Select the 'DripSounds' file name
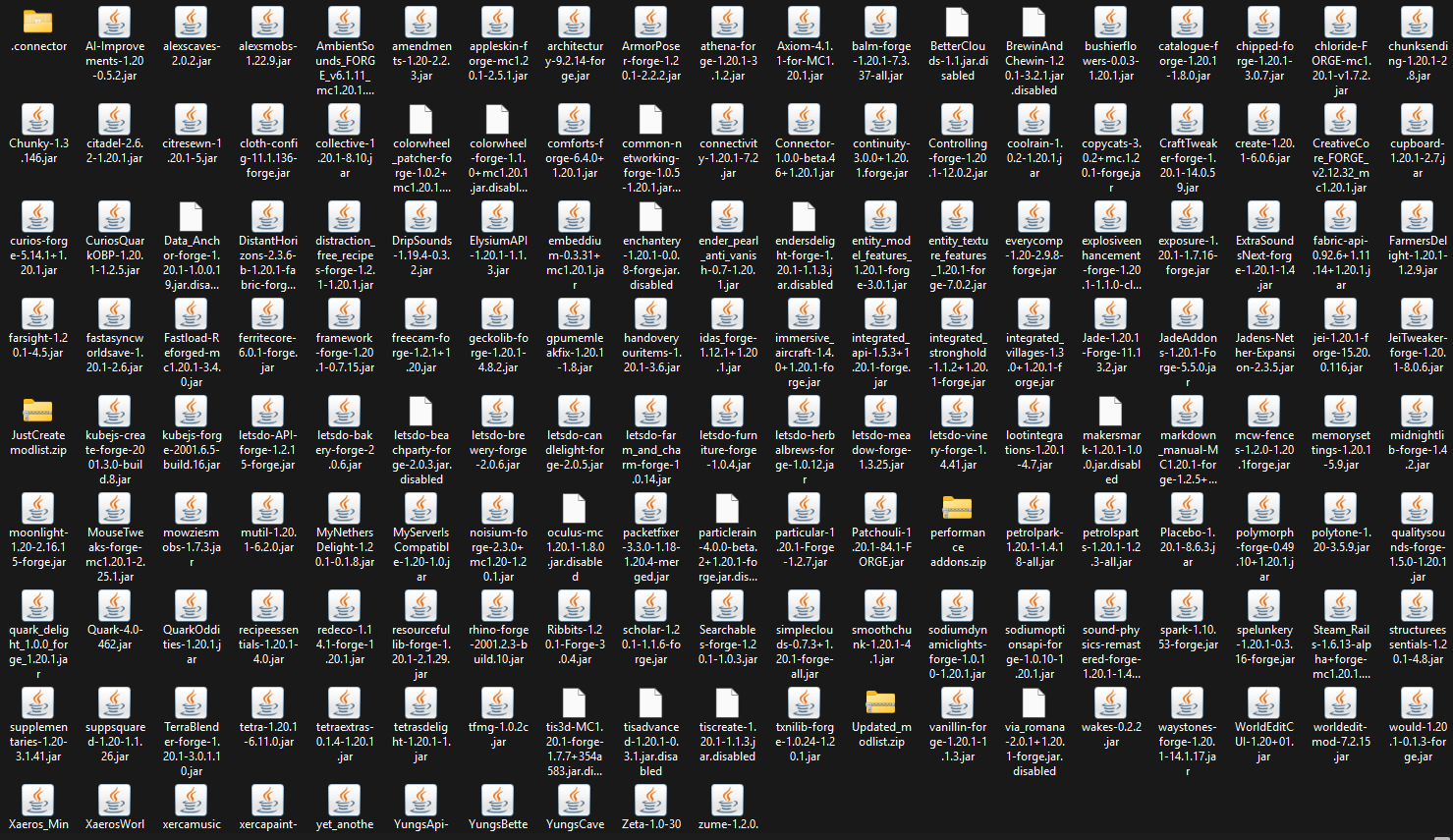Viewport: 1453px width, 840px height. click(420, 255)
